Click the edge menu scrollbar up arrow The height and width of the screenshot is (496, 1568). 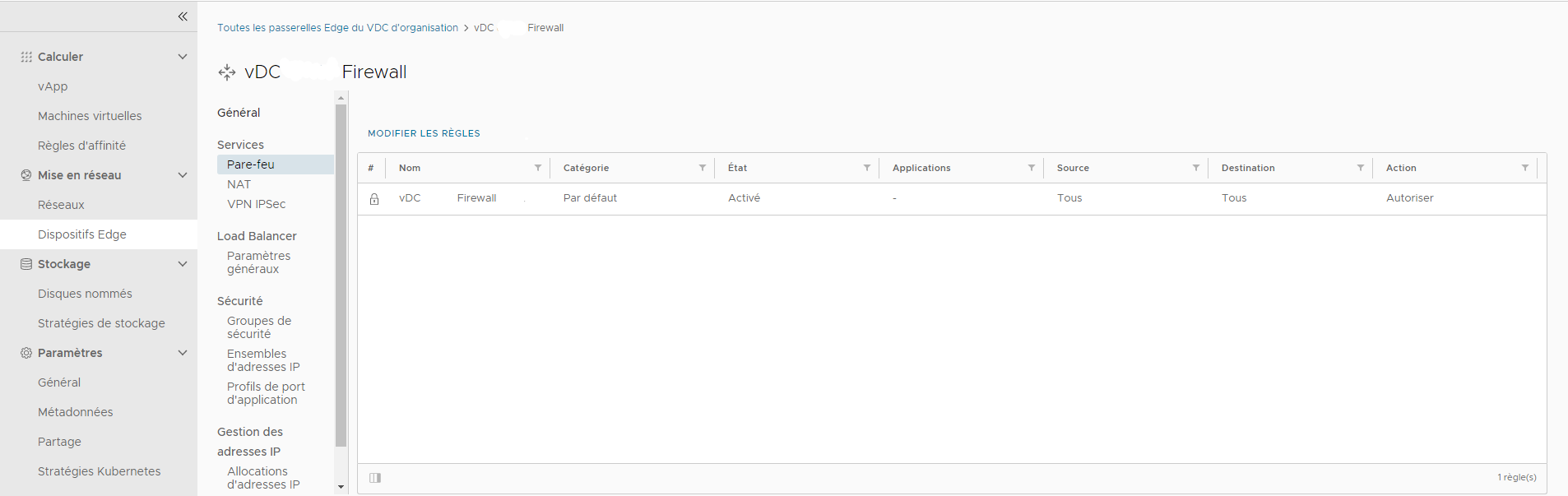[x=341, y=98]
